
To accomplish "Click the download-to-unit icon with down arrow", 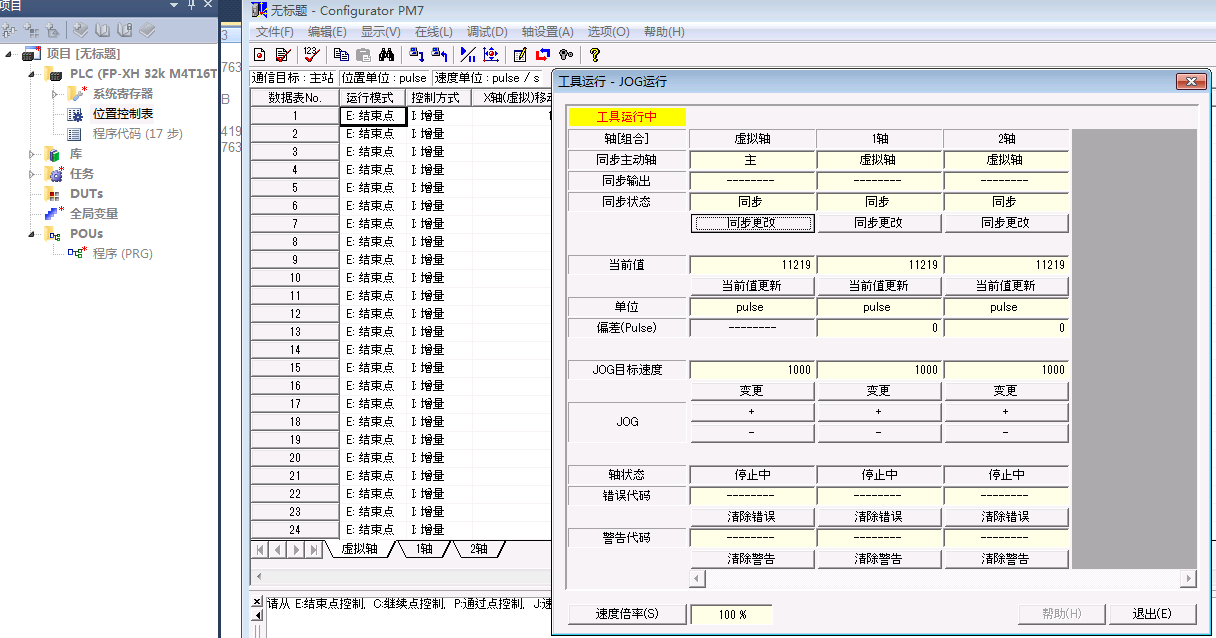I will click(416, 55).
